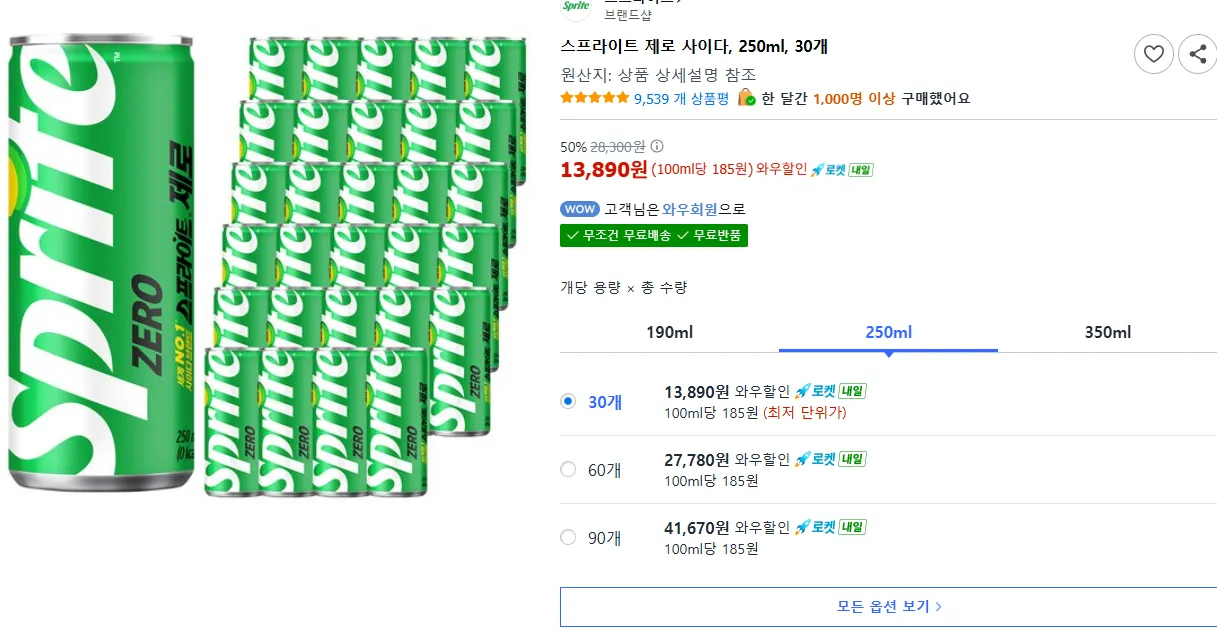The image size is (1217, 636).
Task: Click the WOW membership badge
Action: pyautogui.click(x=579, y=209)
